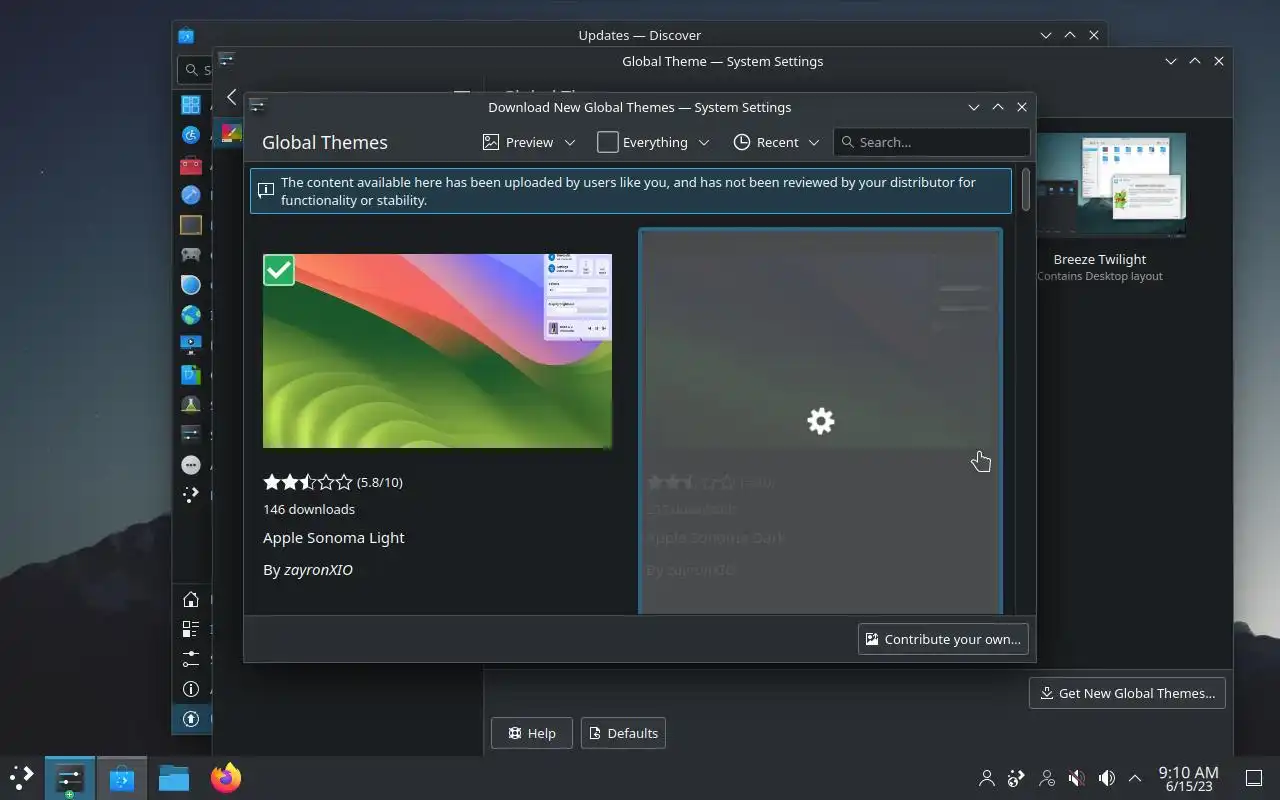Switch to Discover in the taskbar

click(x=122, y=778)
